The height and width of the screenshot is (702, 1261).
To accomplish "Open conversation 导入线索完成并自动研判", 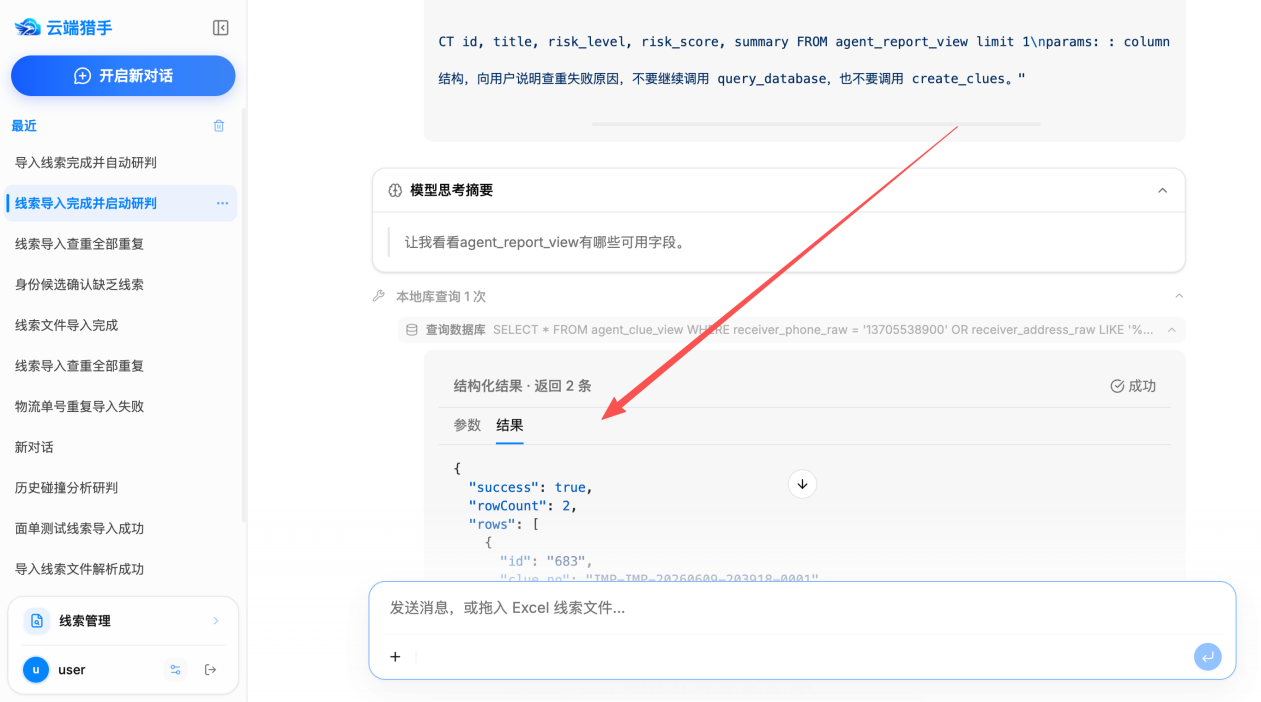I will [x=86, y=162].
